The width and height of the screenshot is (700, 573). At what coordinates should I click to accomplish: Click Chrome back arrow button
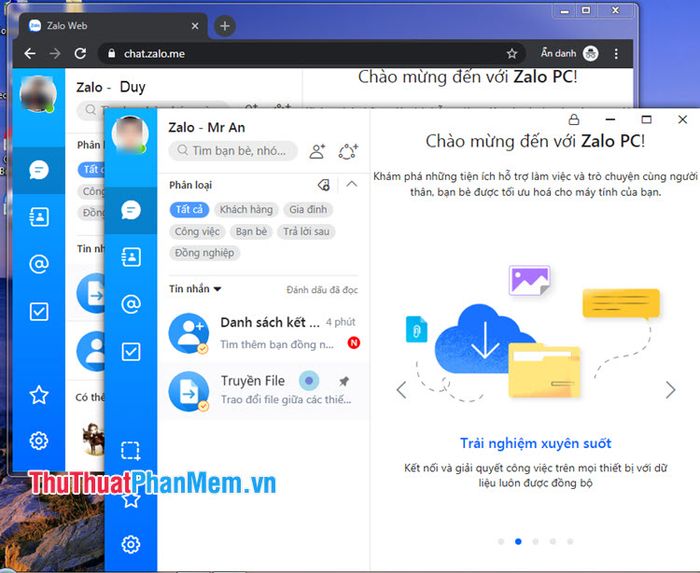coord(30,54)
